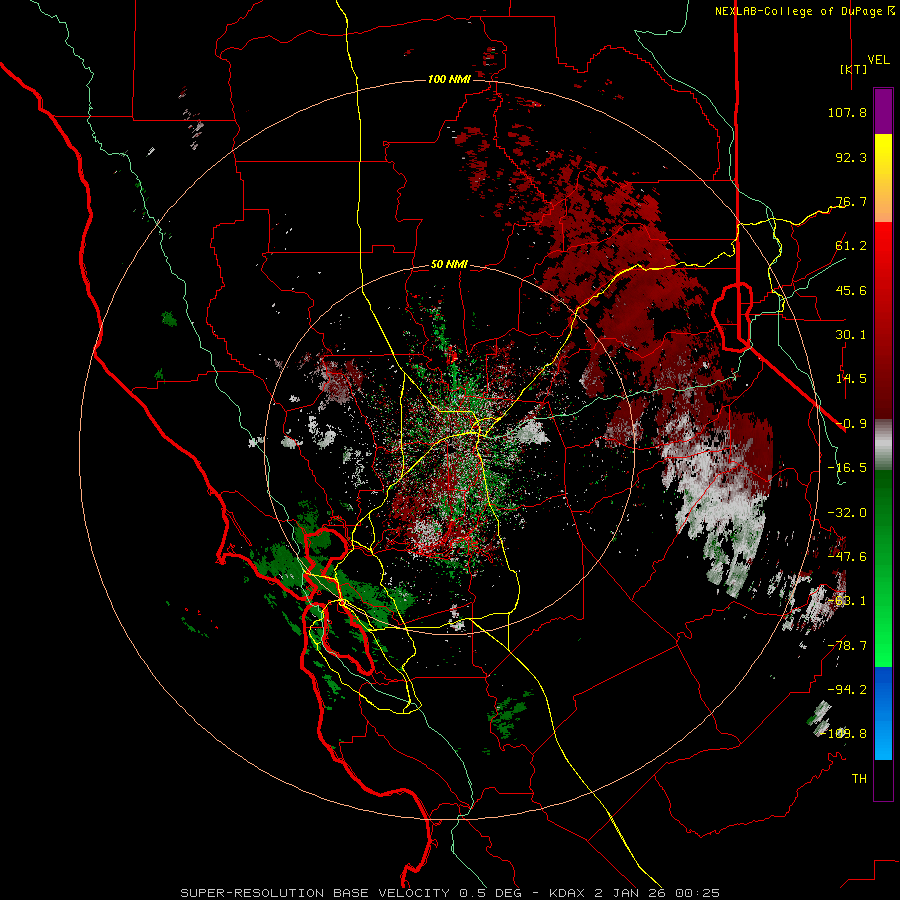Click the -94.2 velocity scale value
The height and width of the screenshot is (900, 900).
click(847, 690)
